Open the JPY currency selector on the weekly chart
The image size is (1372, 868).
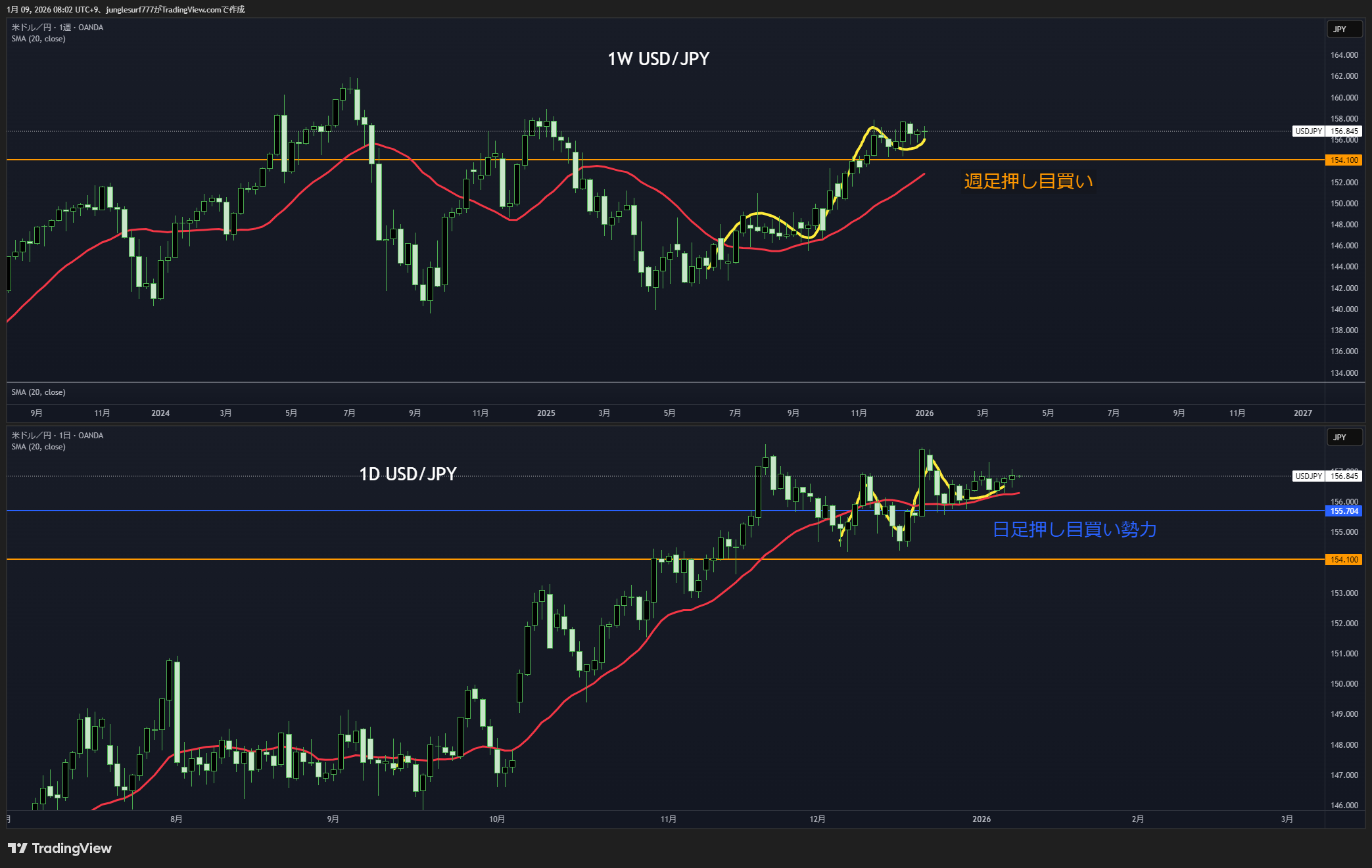pyautogui.click(x=1344, y=29)
